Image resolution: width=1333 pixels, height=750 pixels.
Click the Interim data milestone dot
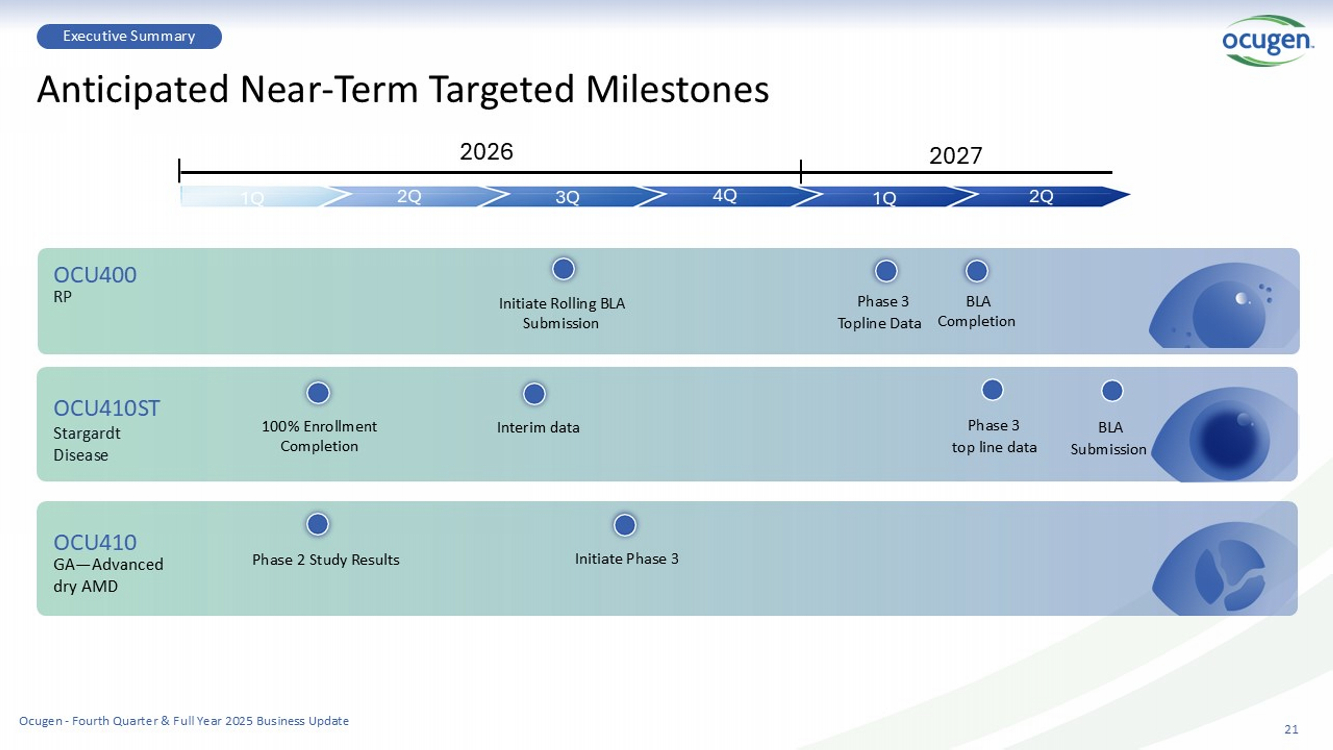[x=535, y=394]
